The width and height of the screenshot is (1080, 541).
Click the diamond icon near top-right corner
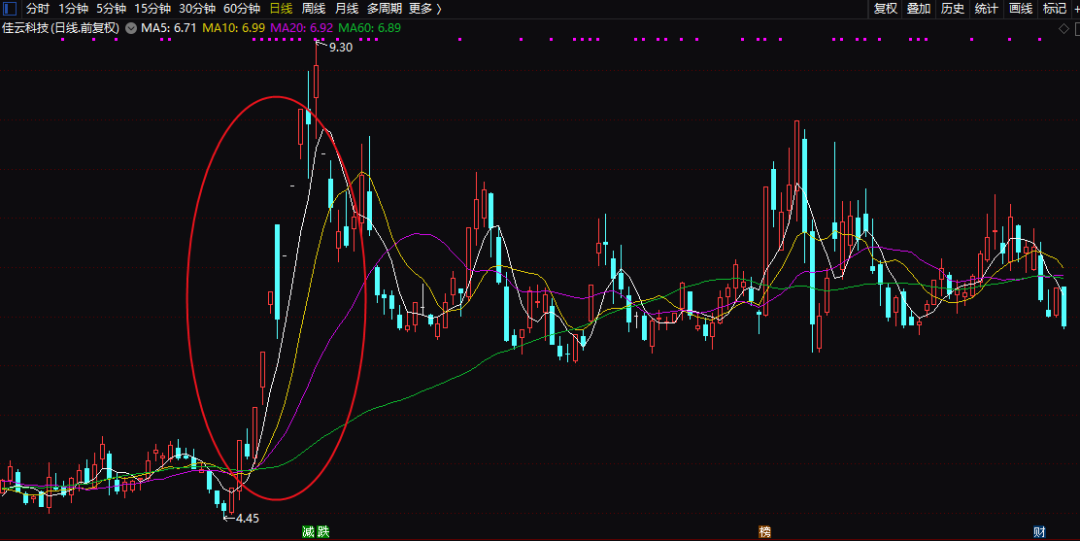pos(1064,28)
